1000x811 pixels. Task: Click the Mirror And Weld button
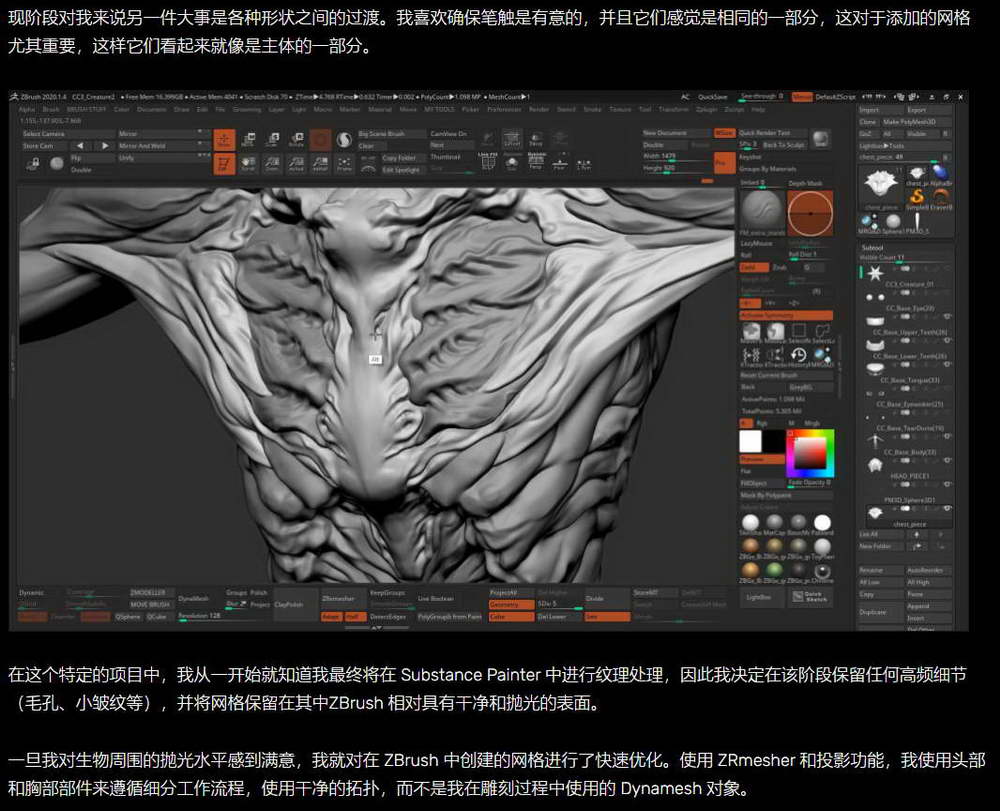pyautogui.click(x=163, y=146)
